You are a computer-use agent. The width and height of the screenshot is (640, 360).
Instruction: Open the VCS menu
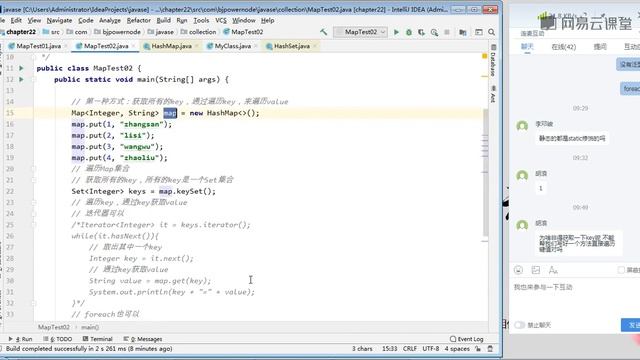[221, 20]
